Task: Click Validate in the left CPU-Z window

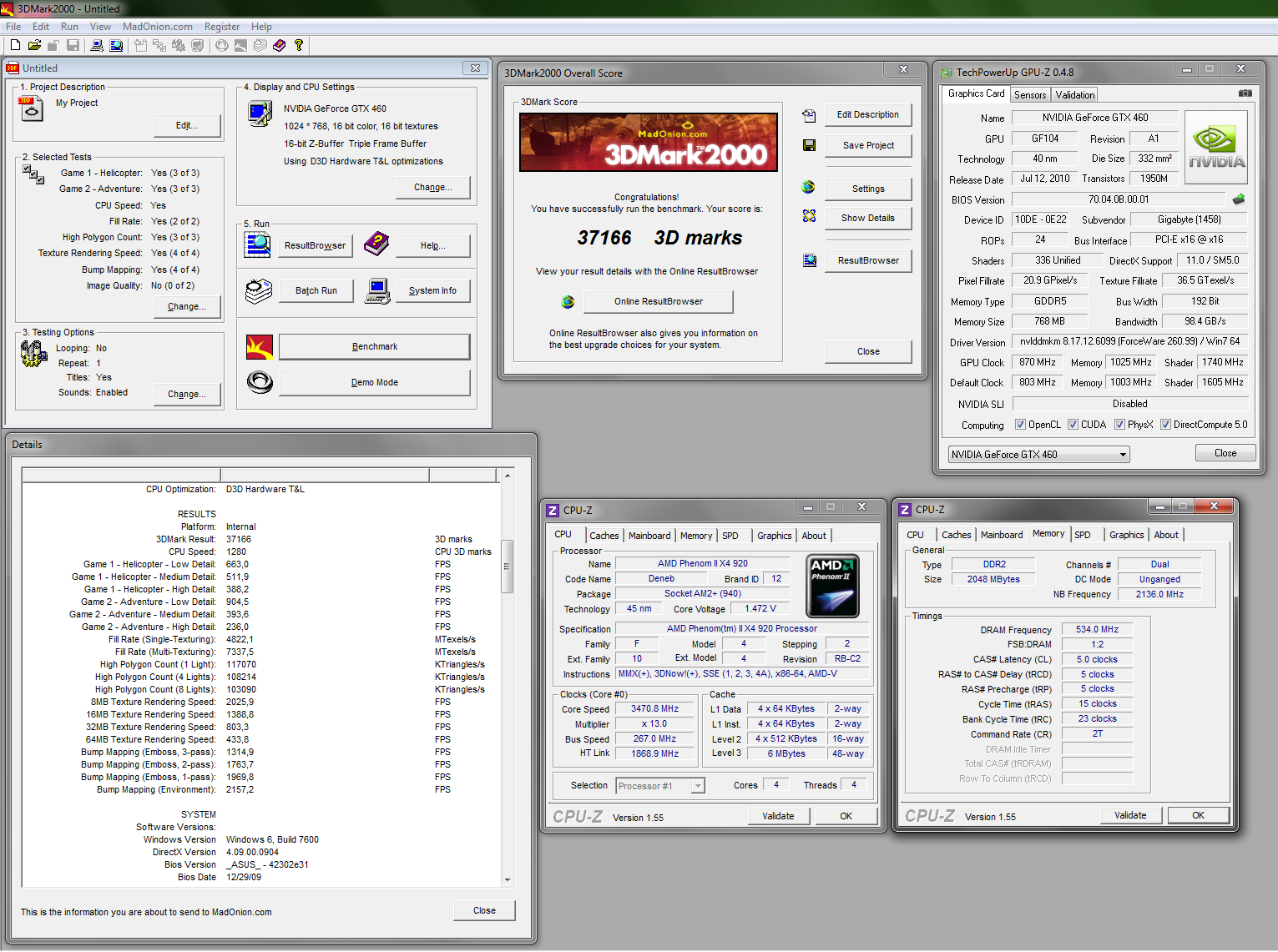Action: tap(778, 816)
